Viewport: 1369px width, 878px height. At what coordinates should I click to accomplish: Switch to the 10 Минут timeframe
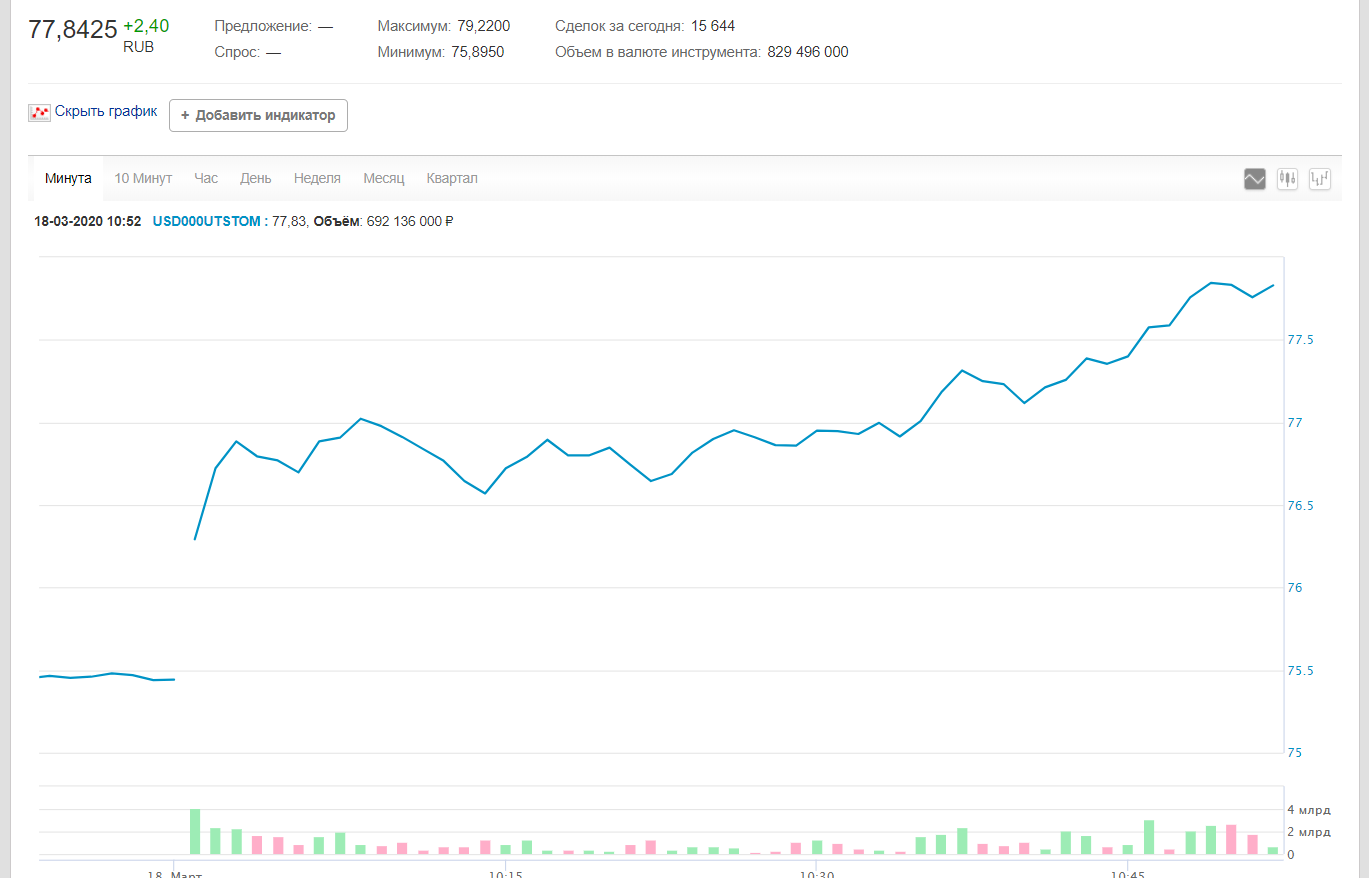click(x=143, y=178)
